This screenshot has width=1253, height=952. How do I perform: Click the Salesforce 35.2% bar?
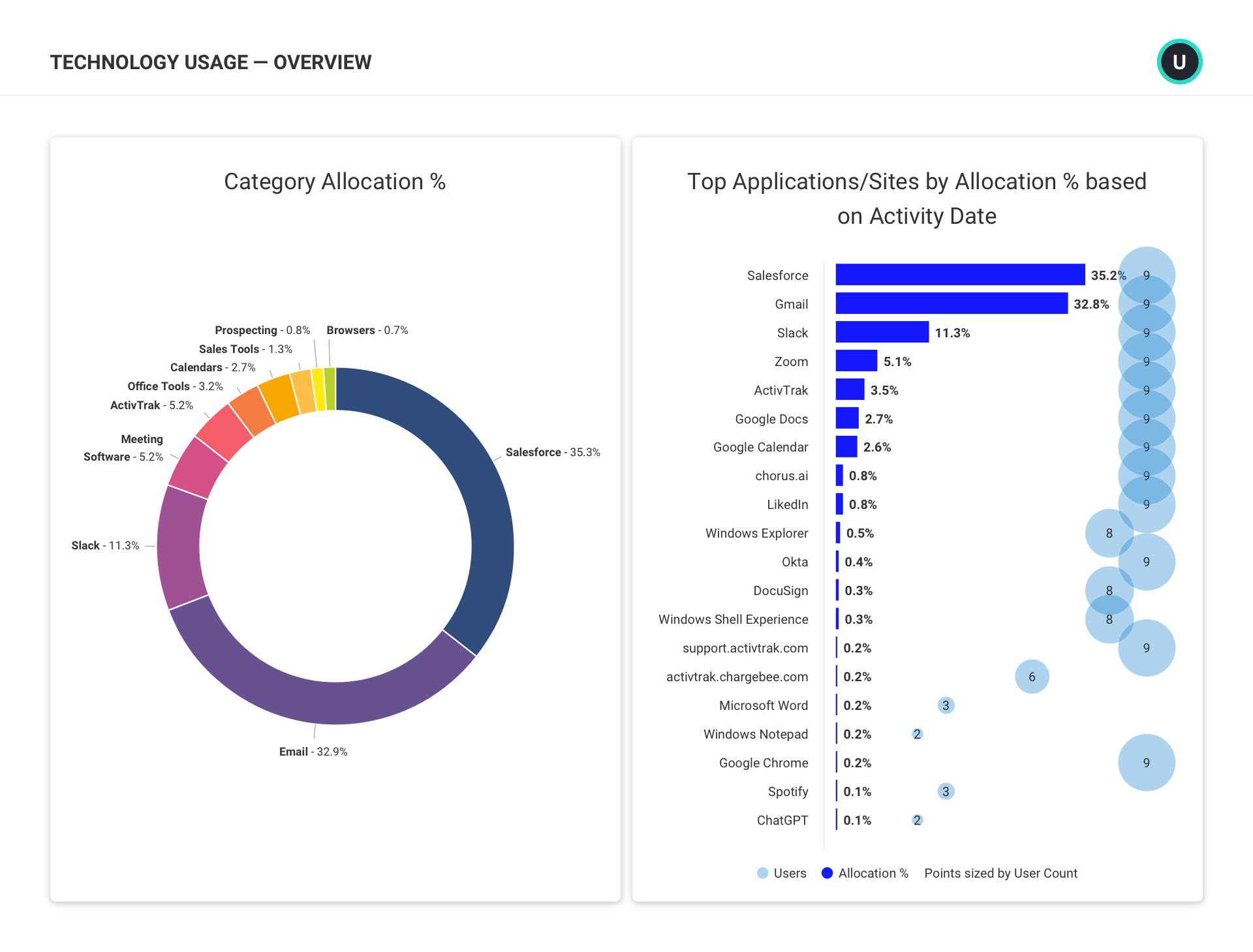[x=960, y=275]
